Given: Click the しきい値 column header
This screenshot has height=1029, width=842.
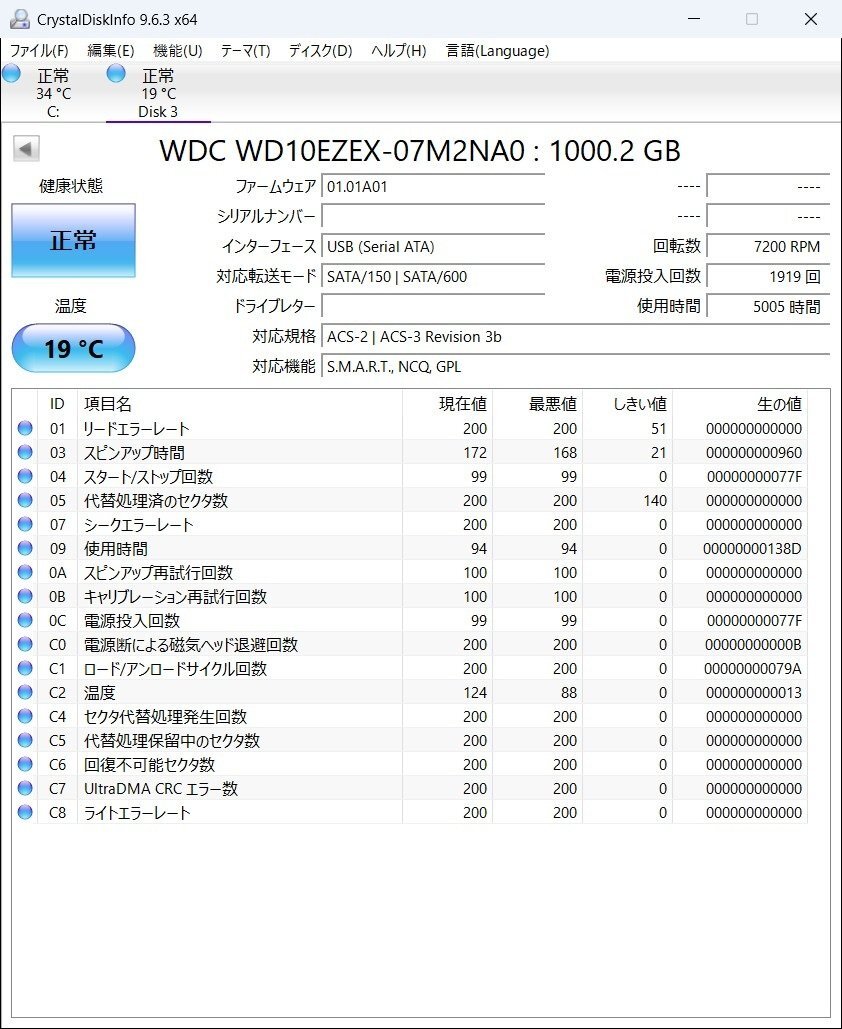Looking at the screenshot, I should click(x=627, y=404).
